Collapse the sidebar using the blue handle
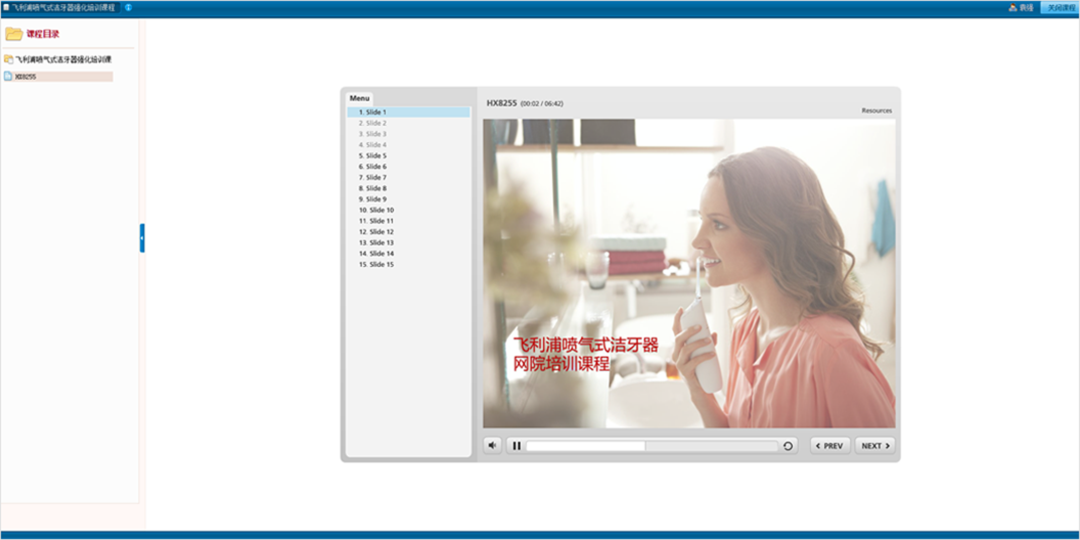The height and width of the screenshot is (540, 1080). pyautogui.click(x=142, y=238)
